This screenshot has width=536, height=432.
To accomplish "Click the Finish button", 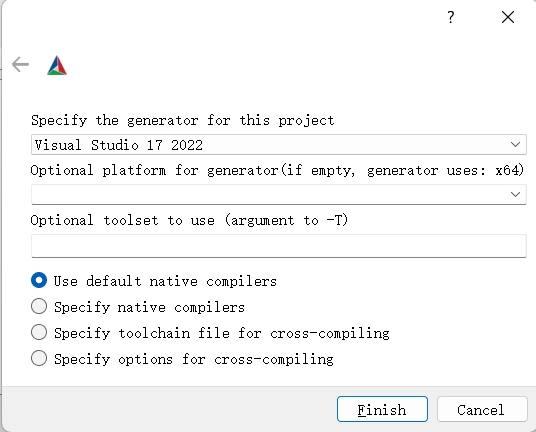I will 382,409.
